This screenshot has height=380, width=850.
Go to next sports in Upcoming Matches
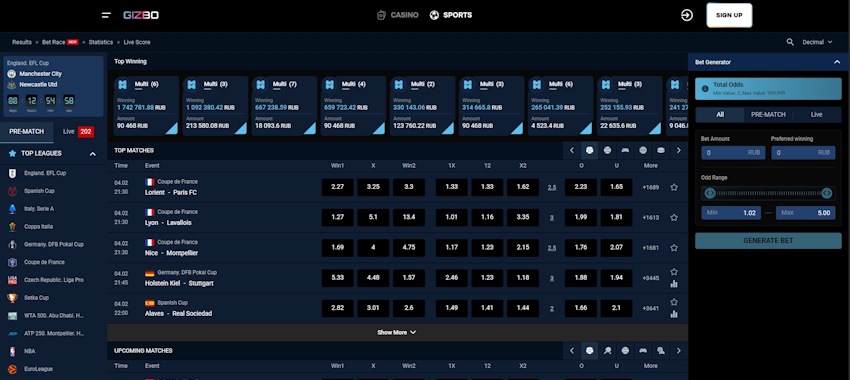[679, 351]
